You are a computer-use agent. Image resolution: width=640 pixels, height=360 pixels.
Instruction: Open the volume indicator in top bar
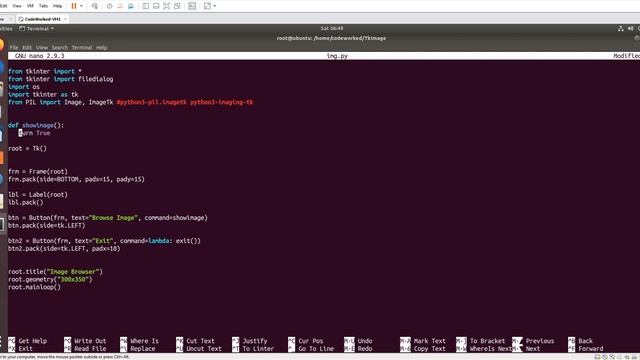(x=631, y=29)
